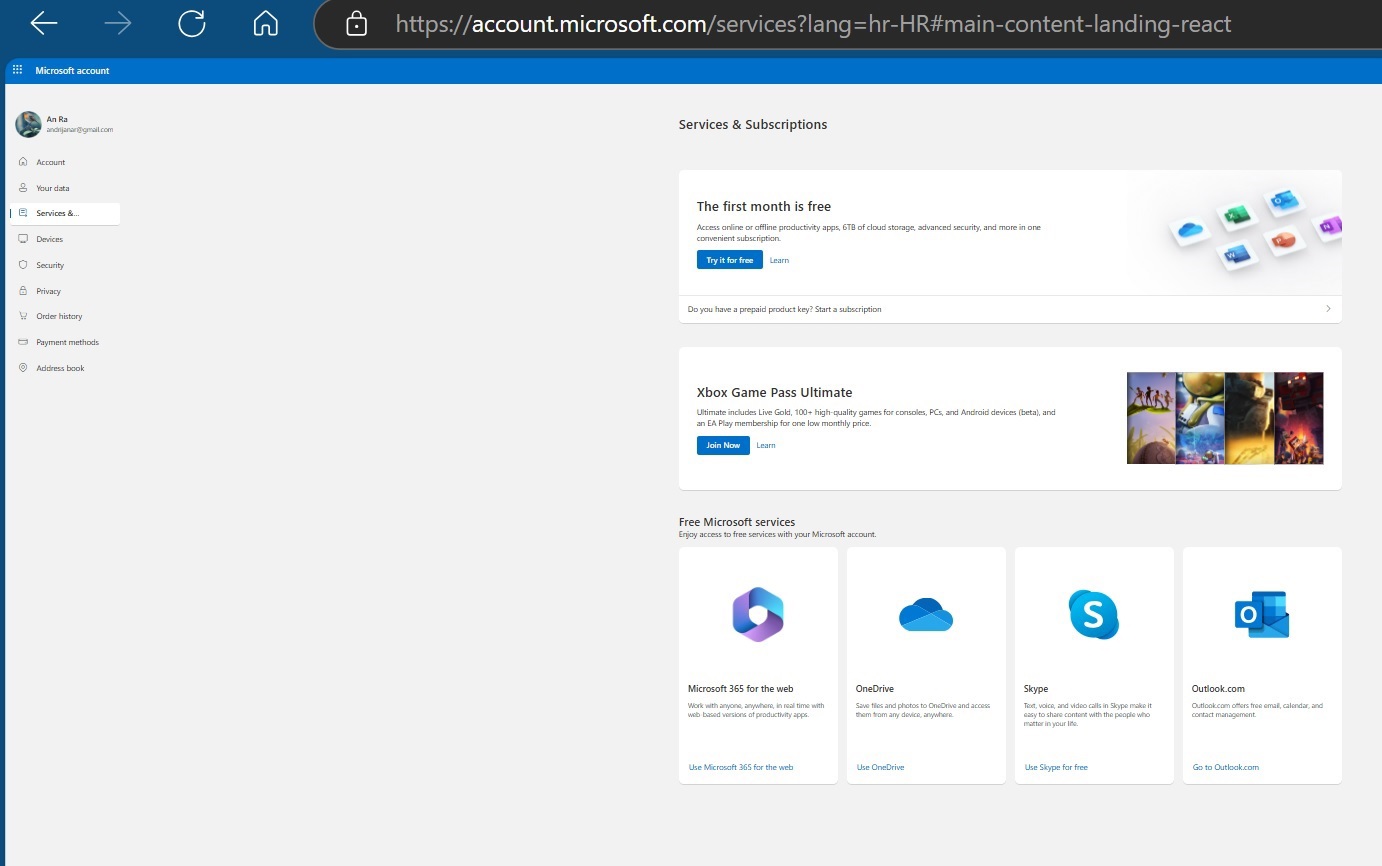This screenshot has width=1382, height=866.
Task: Click the Xbox Game Pass games artwork
Action: coord(1225,418)
